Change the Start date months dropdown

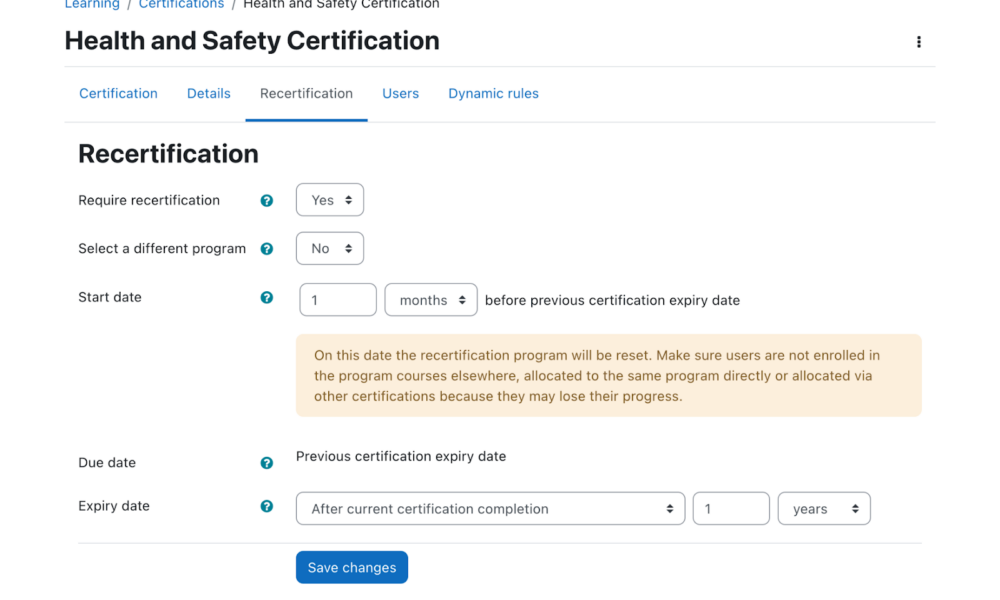(x=430, y=299)
